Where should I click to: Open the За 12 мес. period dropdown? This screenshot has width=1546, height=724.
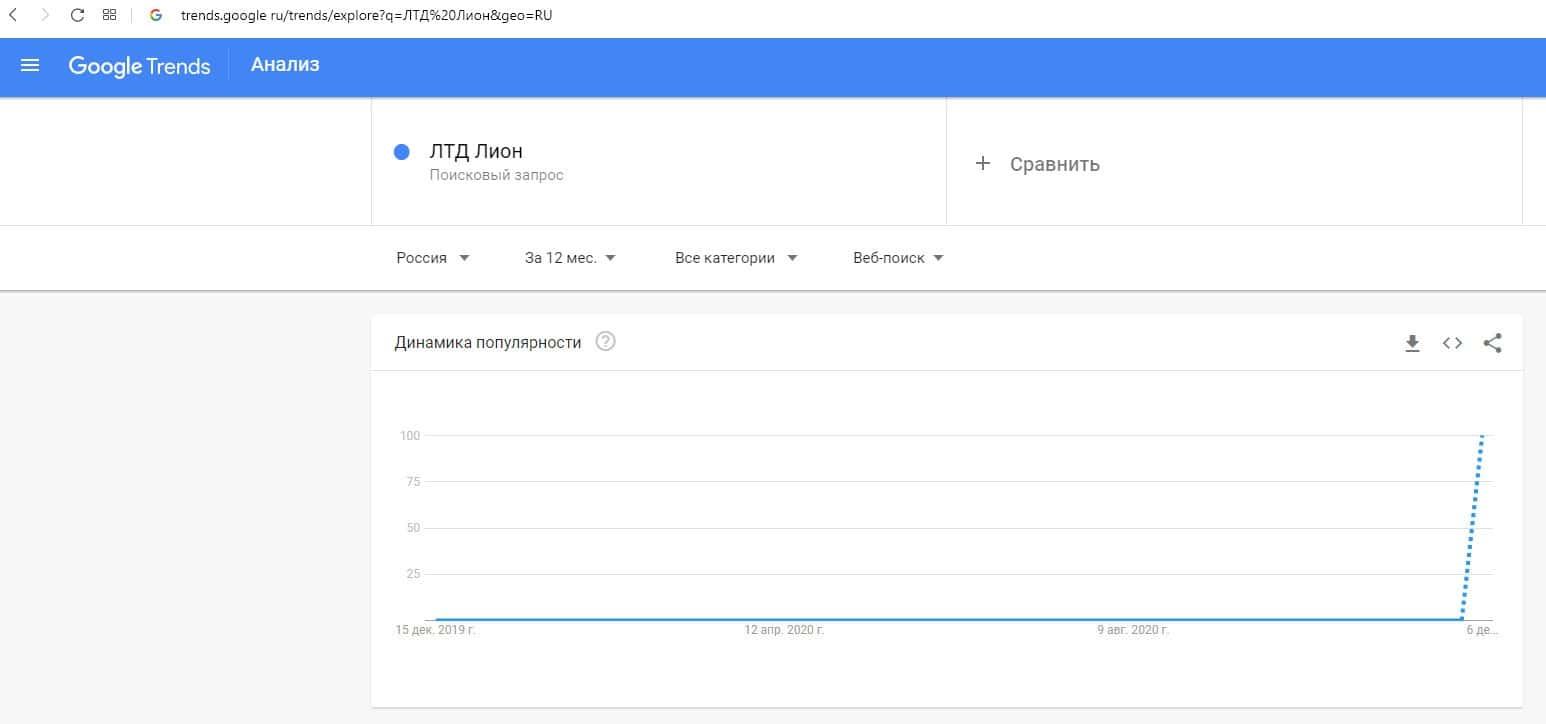[570, 258]
